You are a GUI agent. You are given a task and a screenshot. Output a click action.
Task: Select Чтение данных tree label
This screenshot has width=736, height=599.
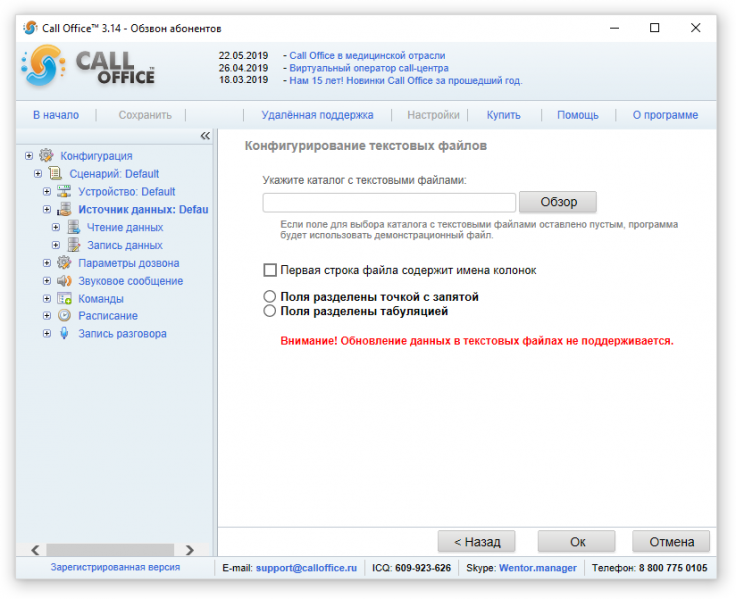(x=125, y=227)
